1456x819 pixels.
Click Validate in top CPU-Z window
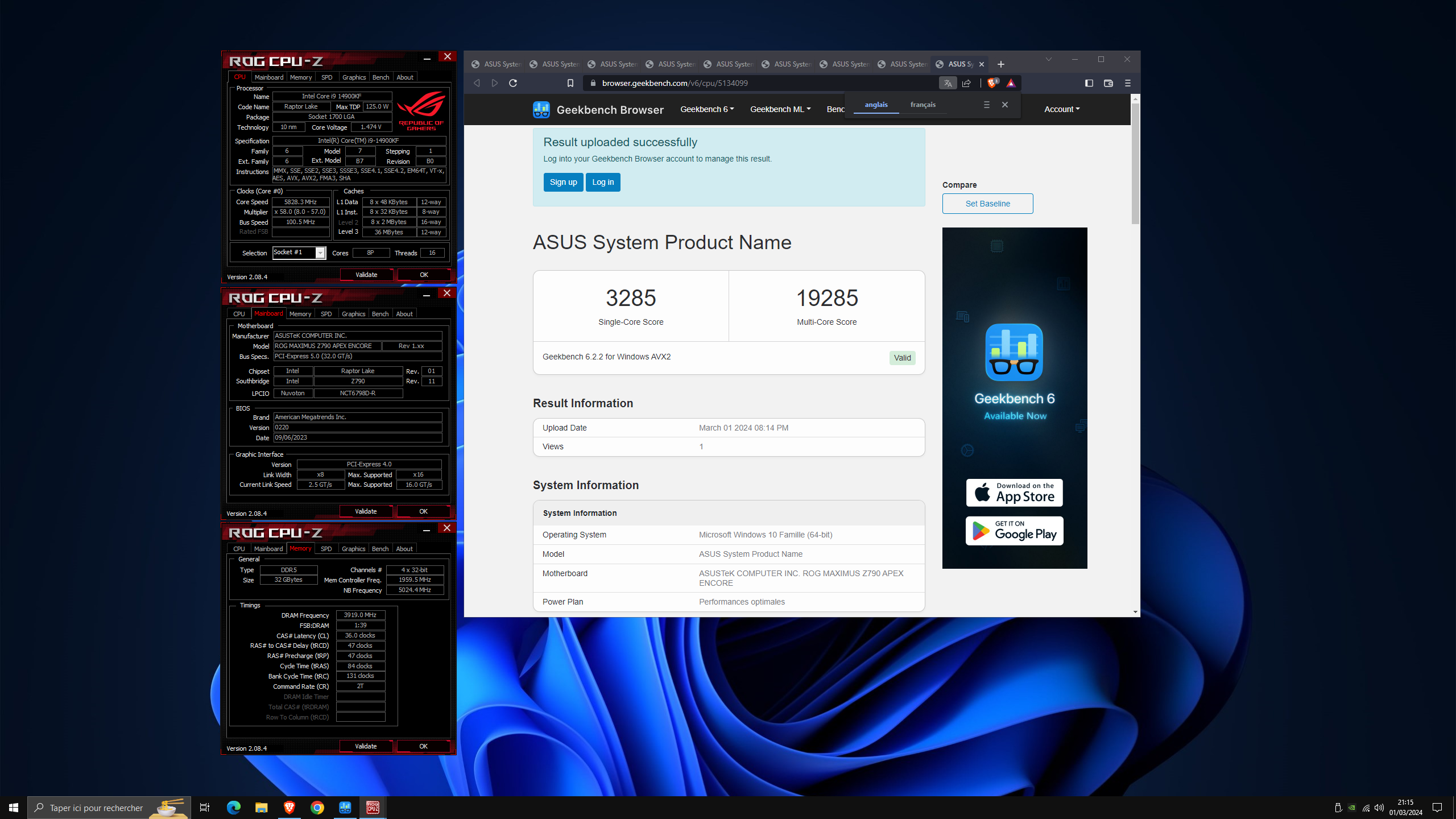366,275
